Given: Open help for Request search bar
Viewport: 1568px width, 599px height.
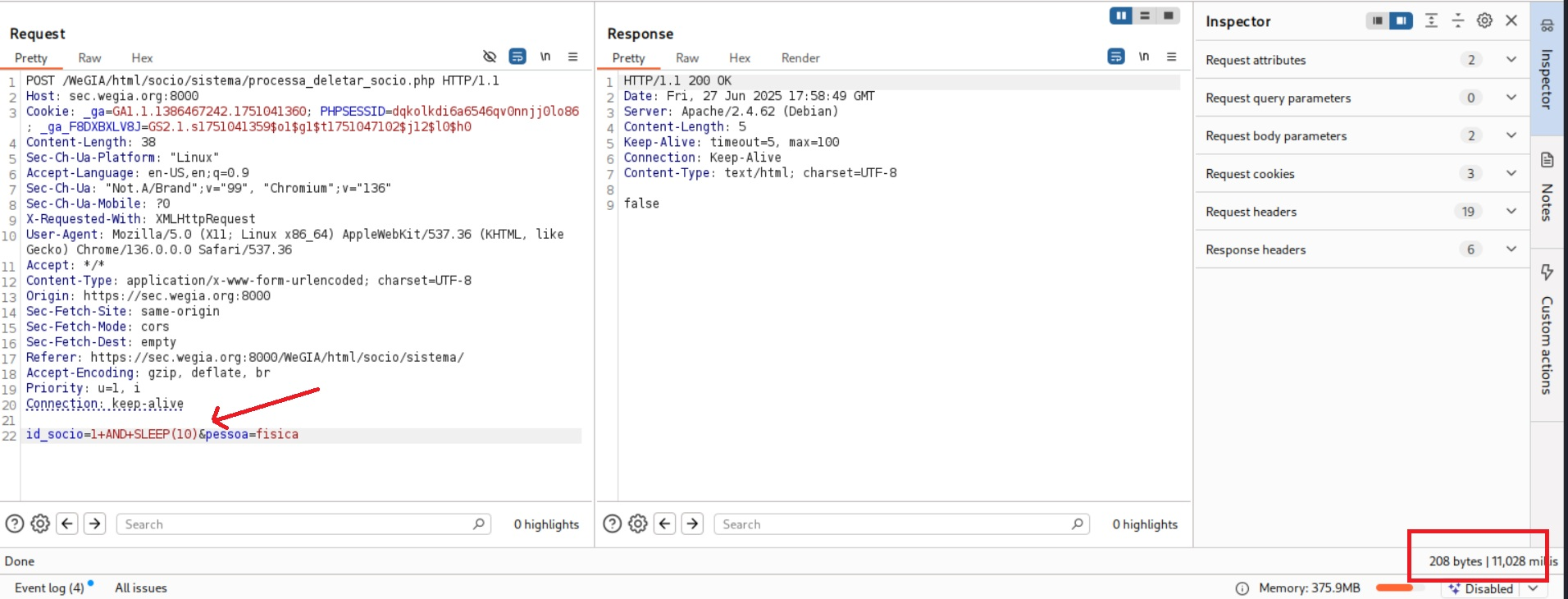Looking at the screenshot, I should coord(15,524).
